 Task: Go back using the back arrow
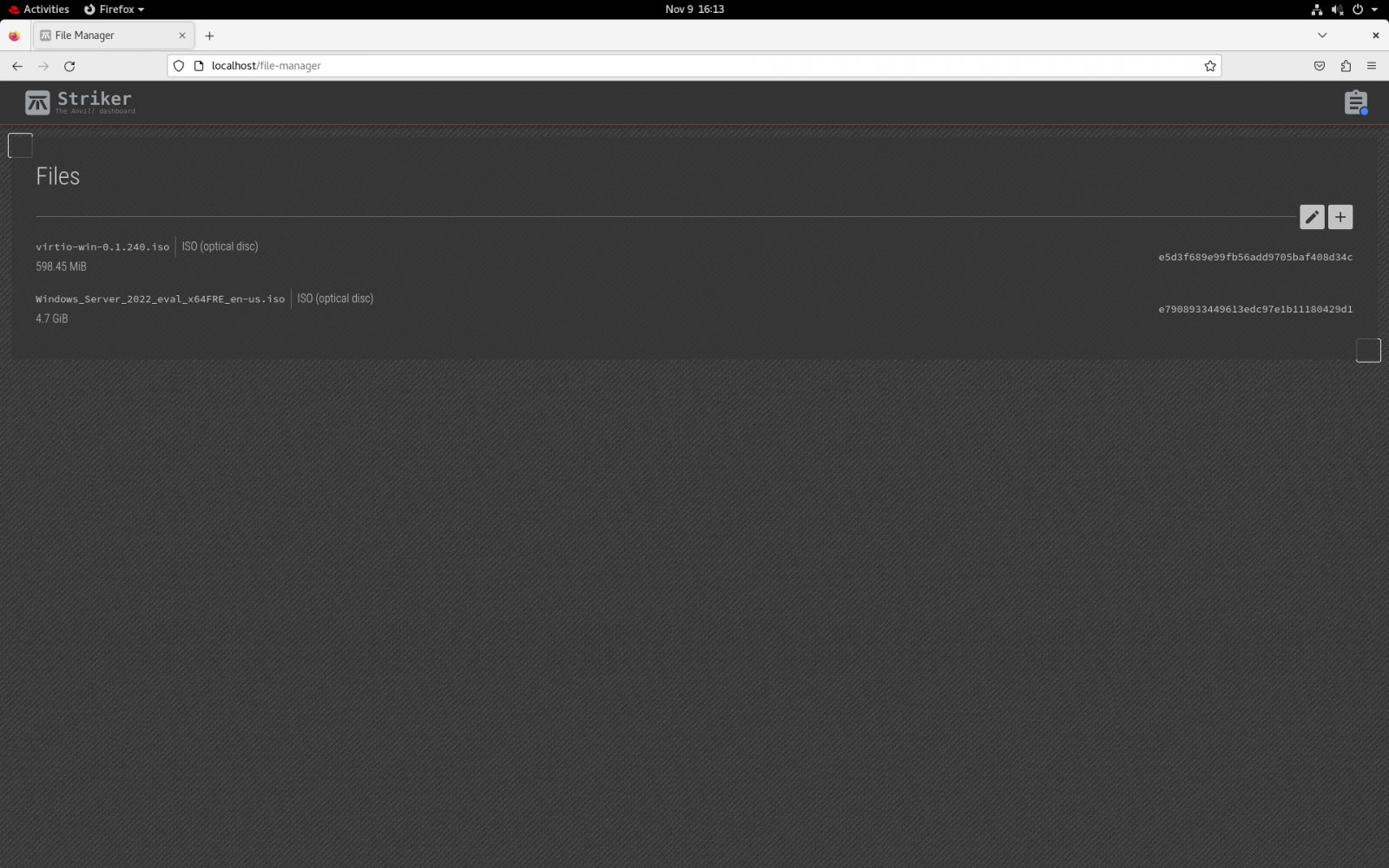[17, 66]
